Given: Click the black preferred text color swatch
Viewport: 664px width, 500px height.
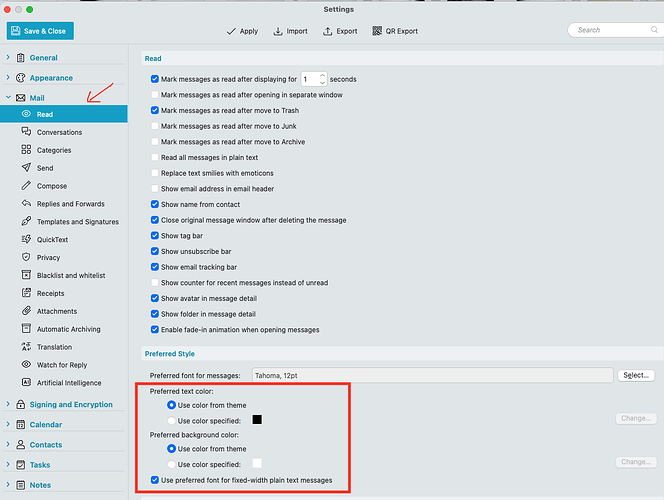Looking at the screenshot, I should (x=257, y=420).
